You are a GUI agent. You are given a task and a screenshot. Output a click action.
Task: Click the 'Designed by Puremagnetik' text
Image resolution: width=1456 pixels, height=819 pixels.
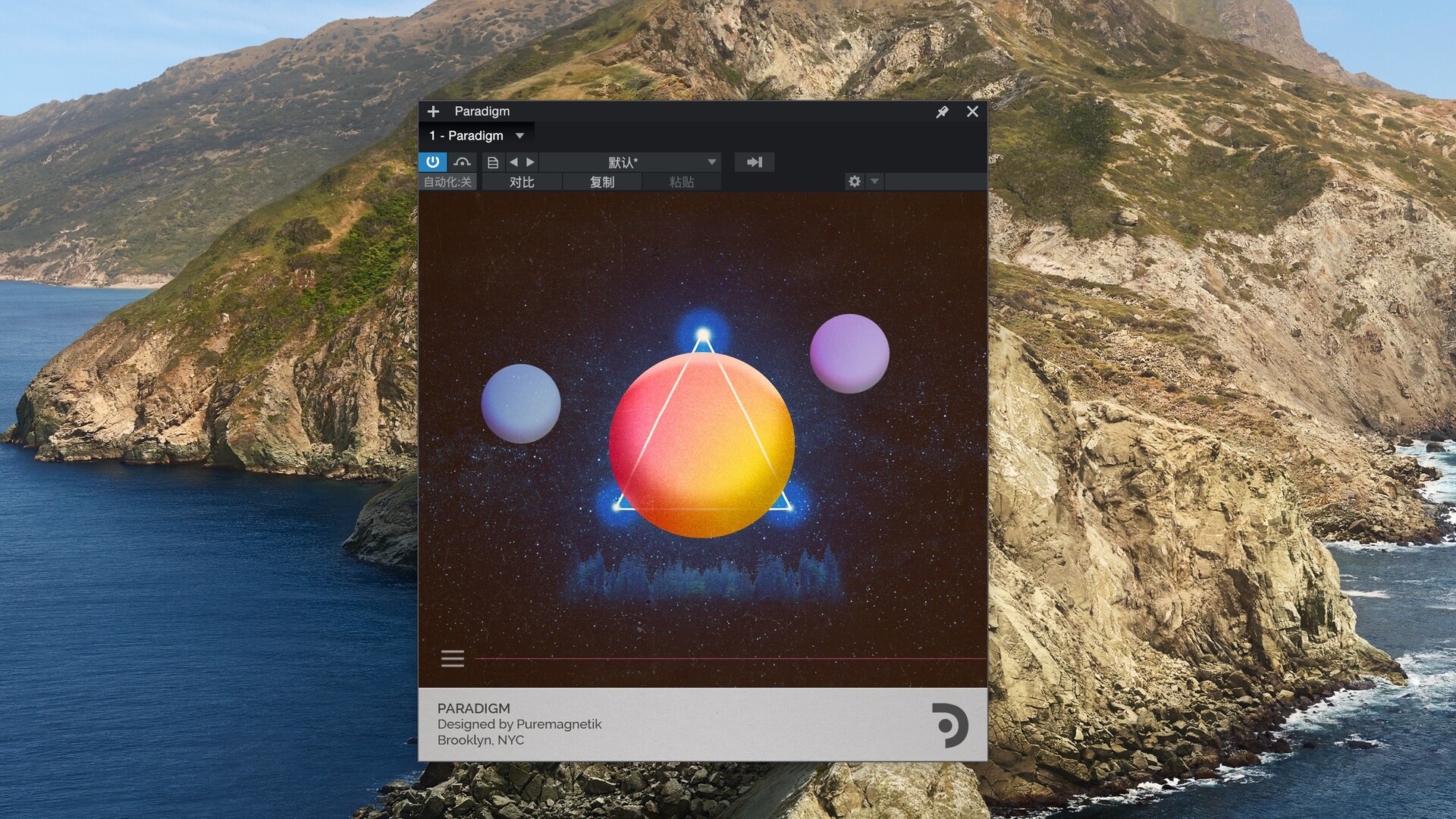click(x=519, y=724)
